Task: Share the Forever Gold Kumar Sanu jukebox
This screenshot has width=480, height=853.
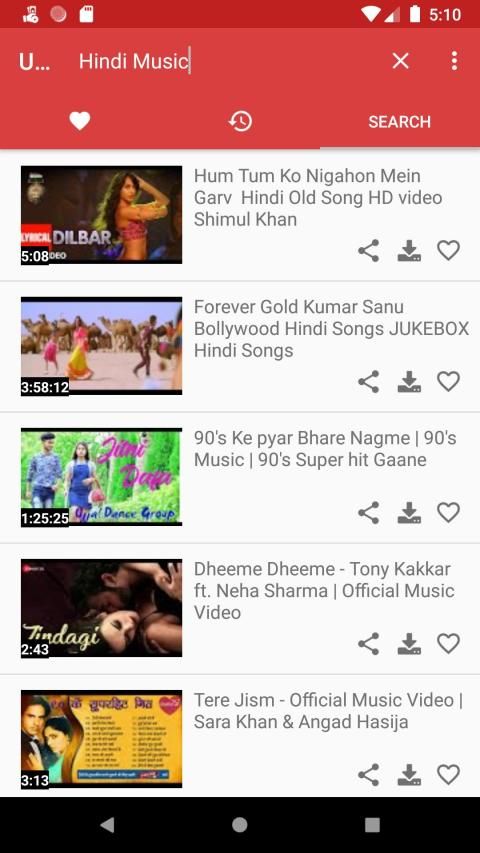Action: 368,382
